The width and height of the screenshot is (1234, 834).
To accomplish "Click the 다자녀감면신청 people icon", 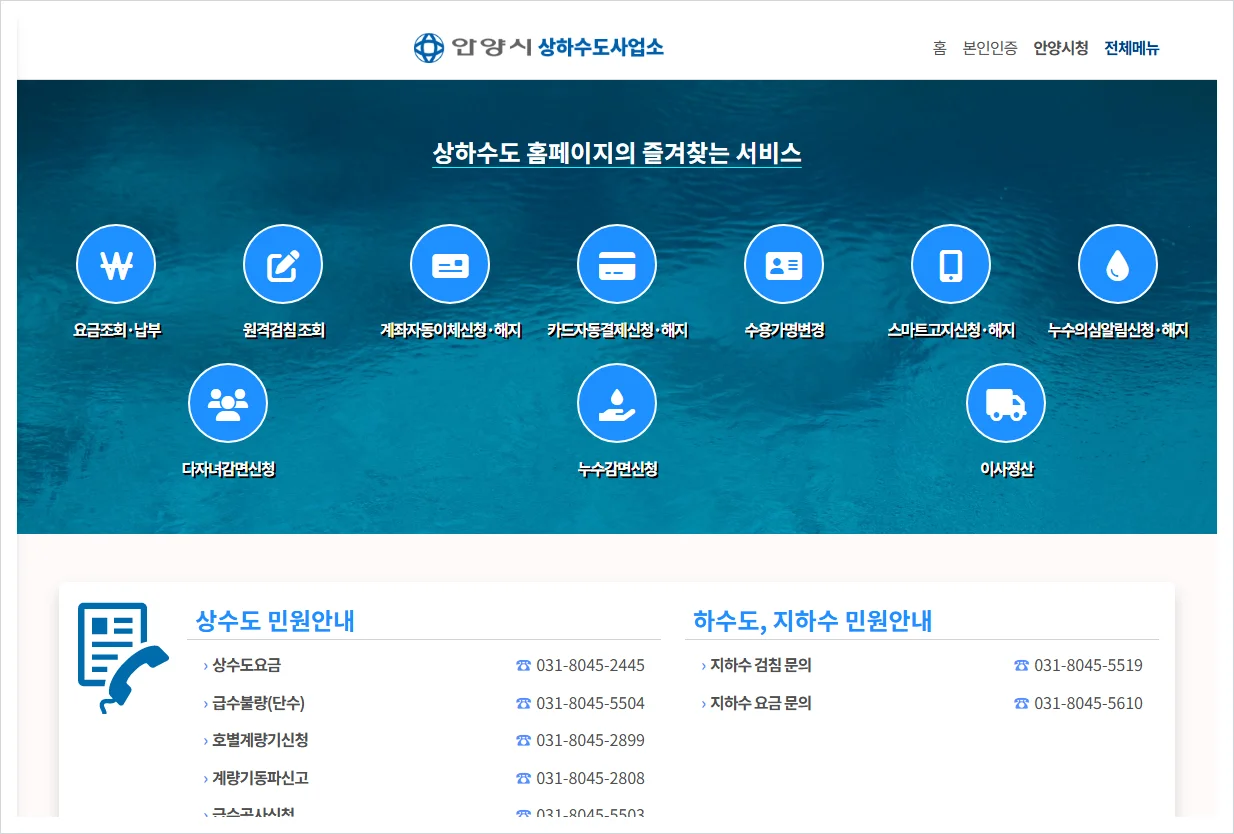I will [x=228, y=403].
